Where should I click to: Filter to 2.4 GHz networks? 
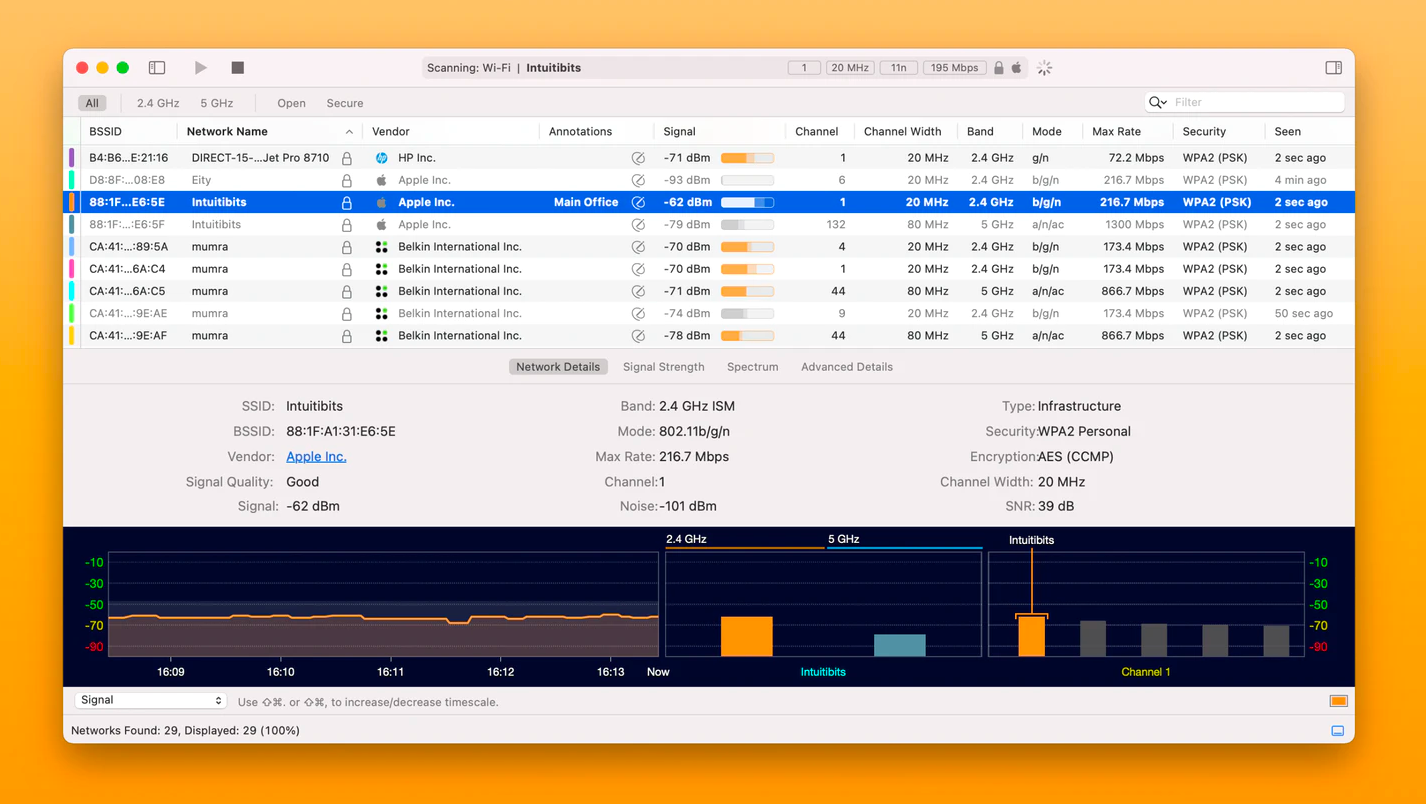point(158,103)
